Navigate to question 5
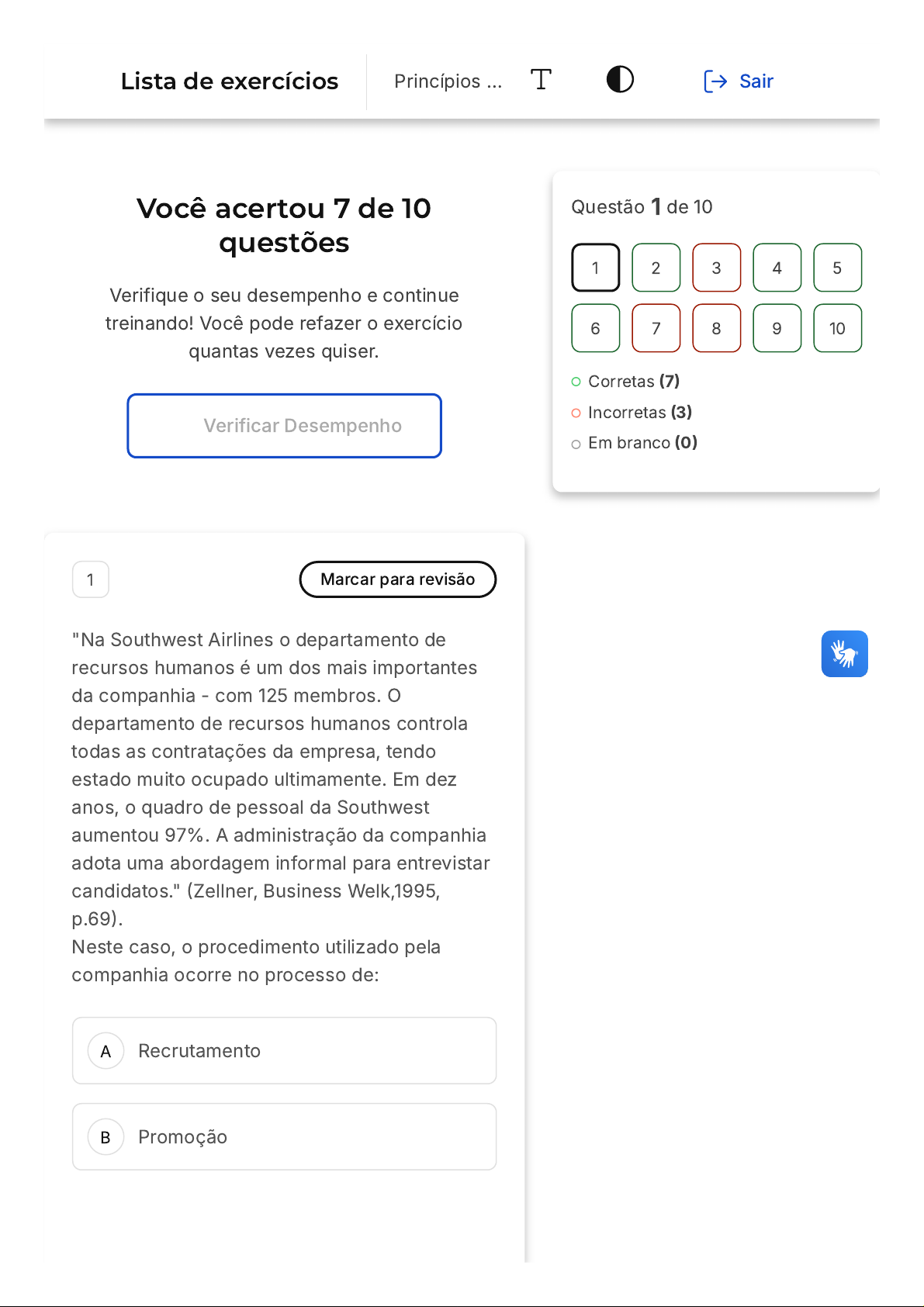 (x=837, y=268)
